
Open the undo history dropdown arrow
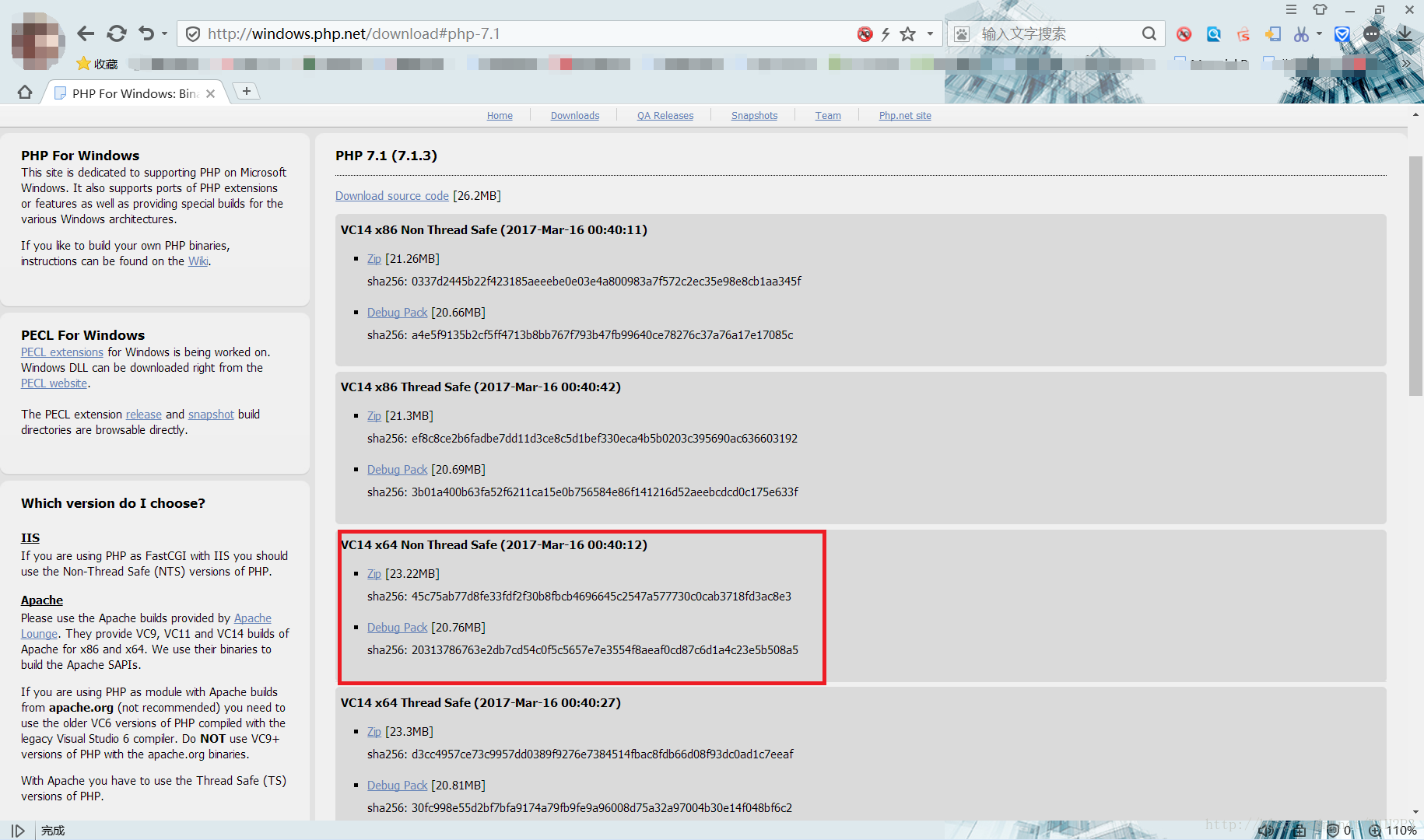[x=164, y=34]
